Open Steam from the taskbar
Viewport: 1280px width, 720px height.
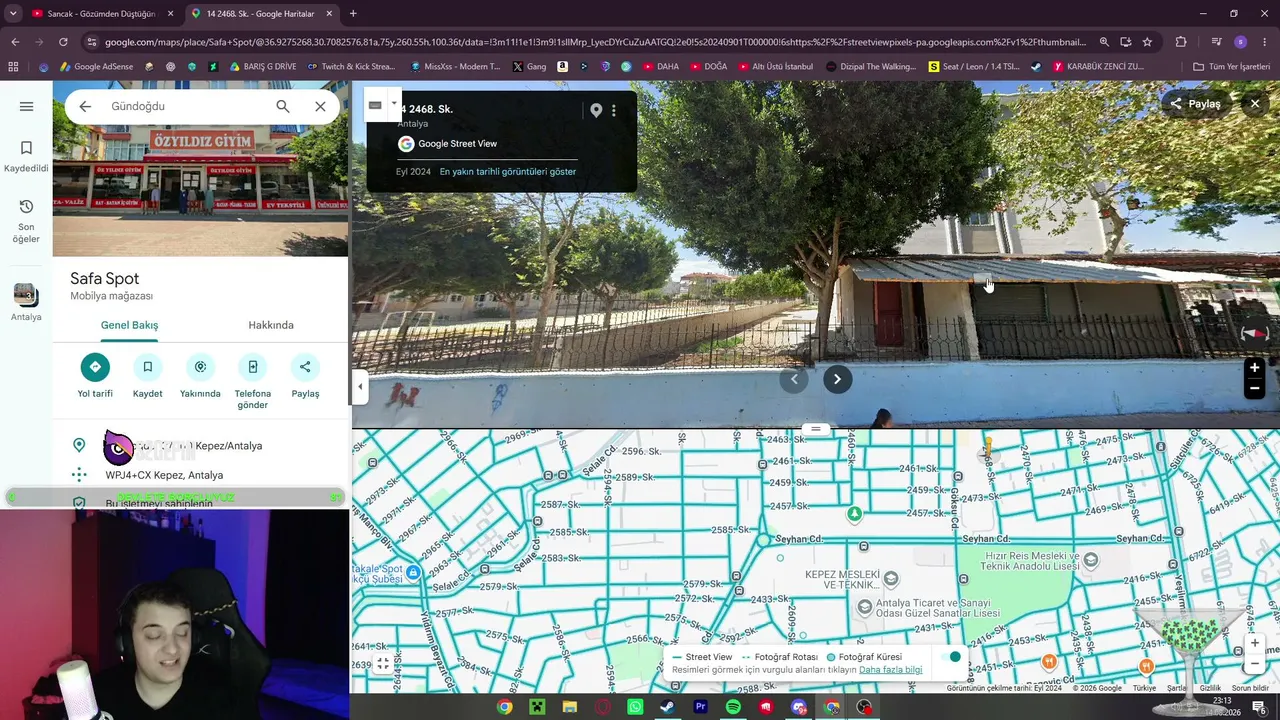click(x=667, y=707)
